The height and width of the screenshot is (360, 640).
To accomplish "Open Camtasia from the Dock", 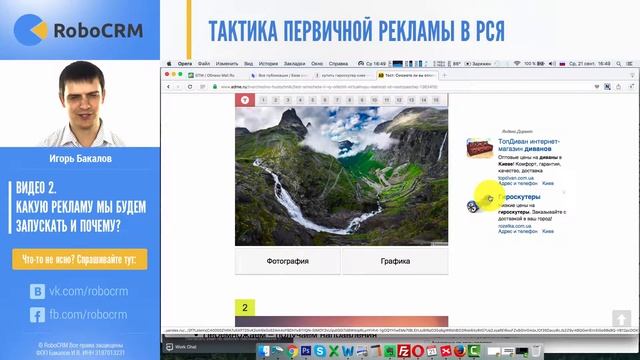I will tap(474, 351).
